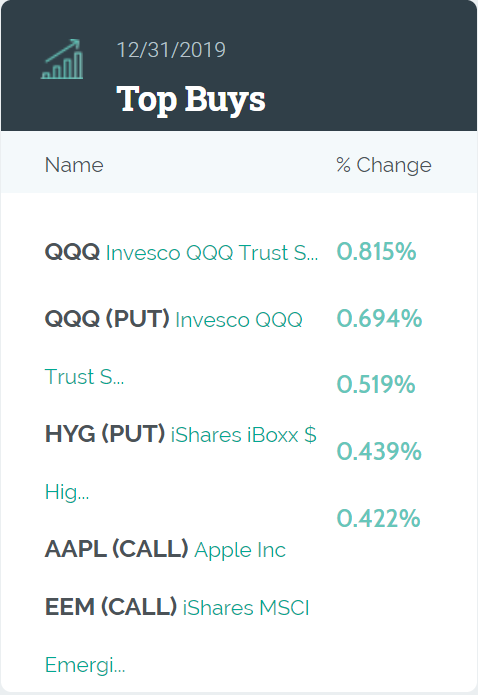Image resolution: width=478 pixels, height=695 pixels.
Task: Open Invesco QQQ Trust S... link
Action: 212,253
